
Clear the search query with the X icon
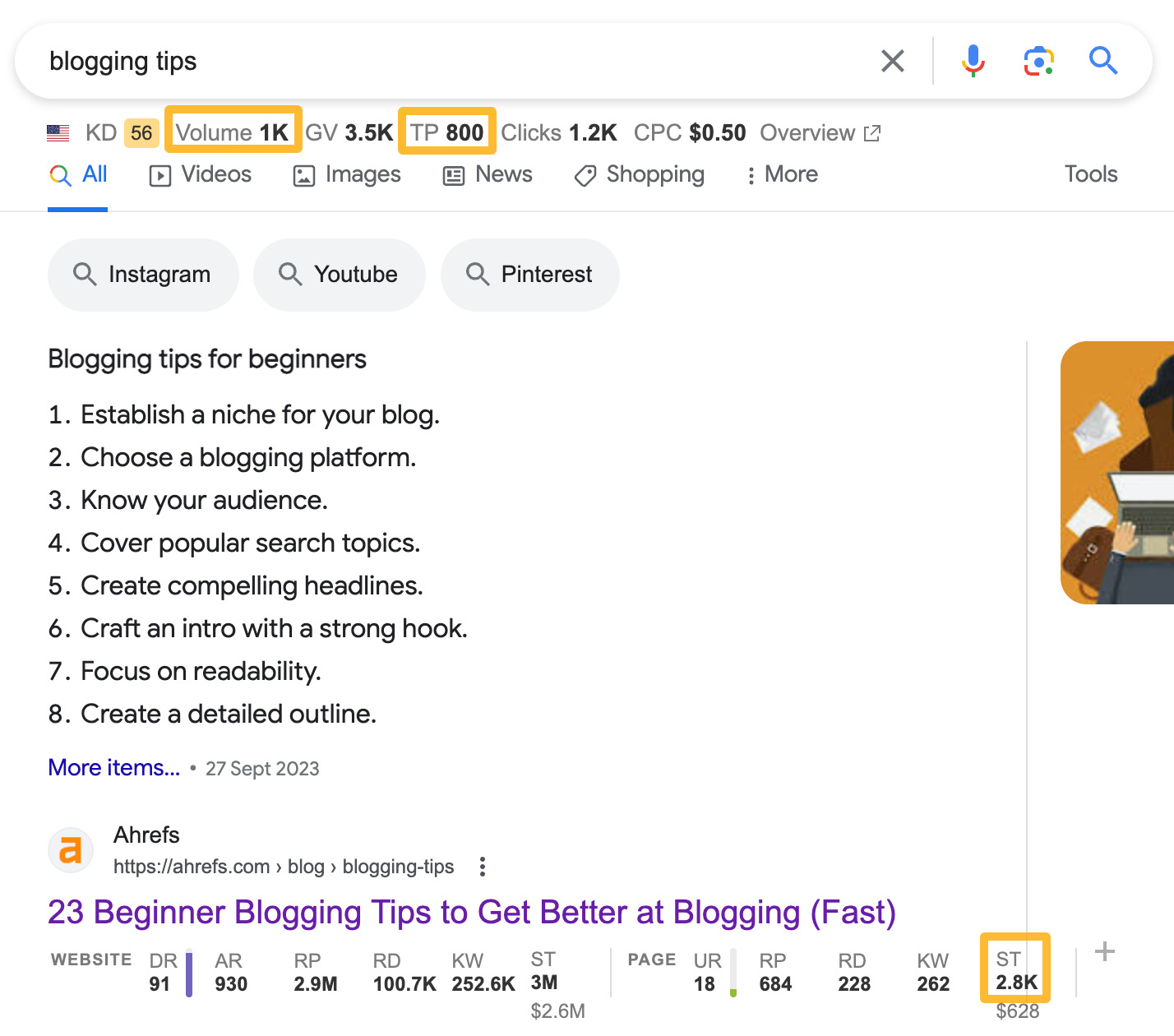(x=893, y=60)
